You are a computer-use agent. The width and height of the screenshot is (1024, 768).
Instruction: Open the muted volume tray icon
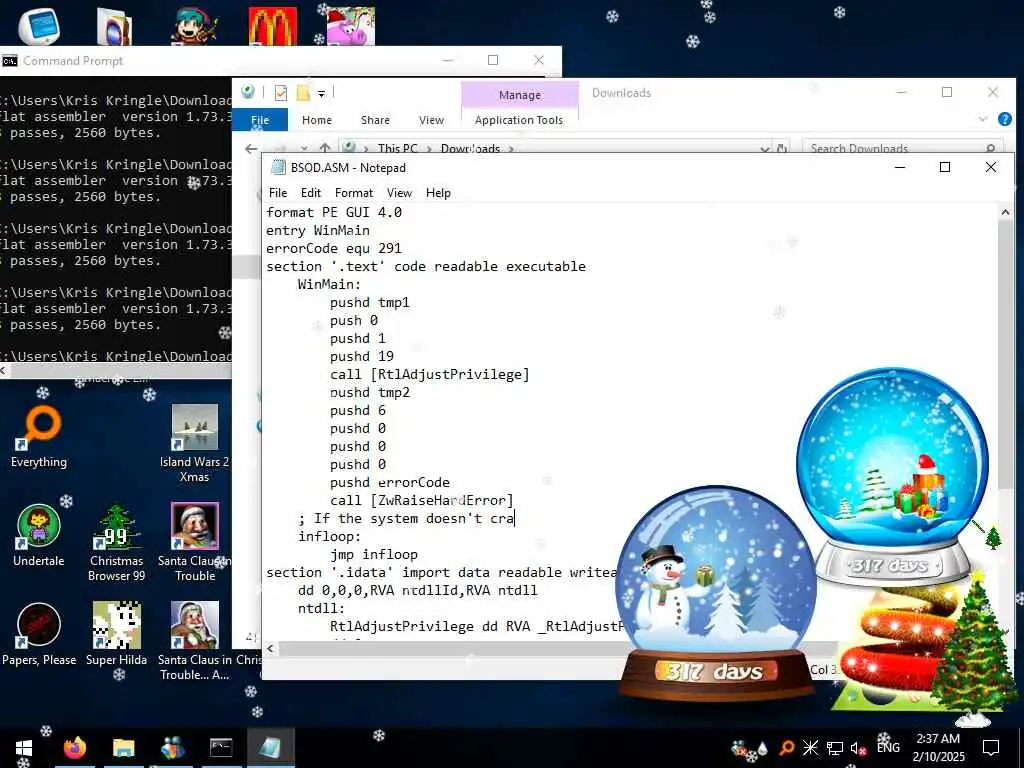click(858, 748)
